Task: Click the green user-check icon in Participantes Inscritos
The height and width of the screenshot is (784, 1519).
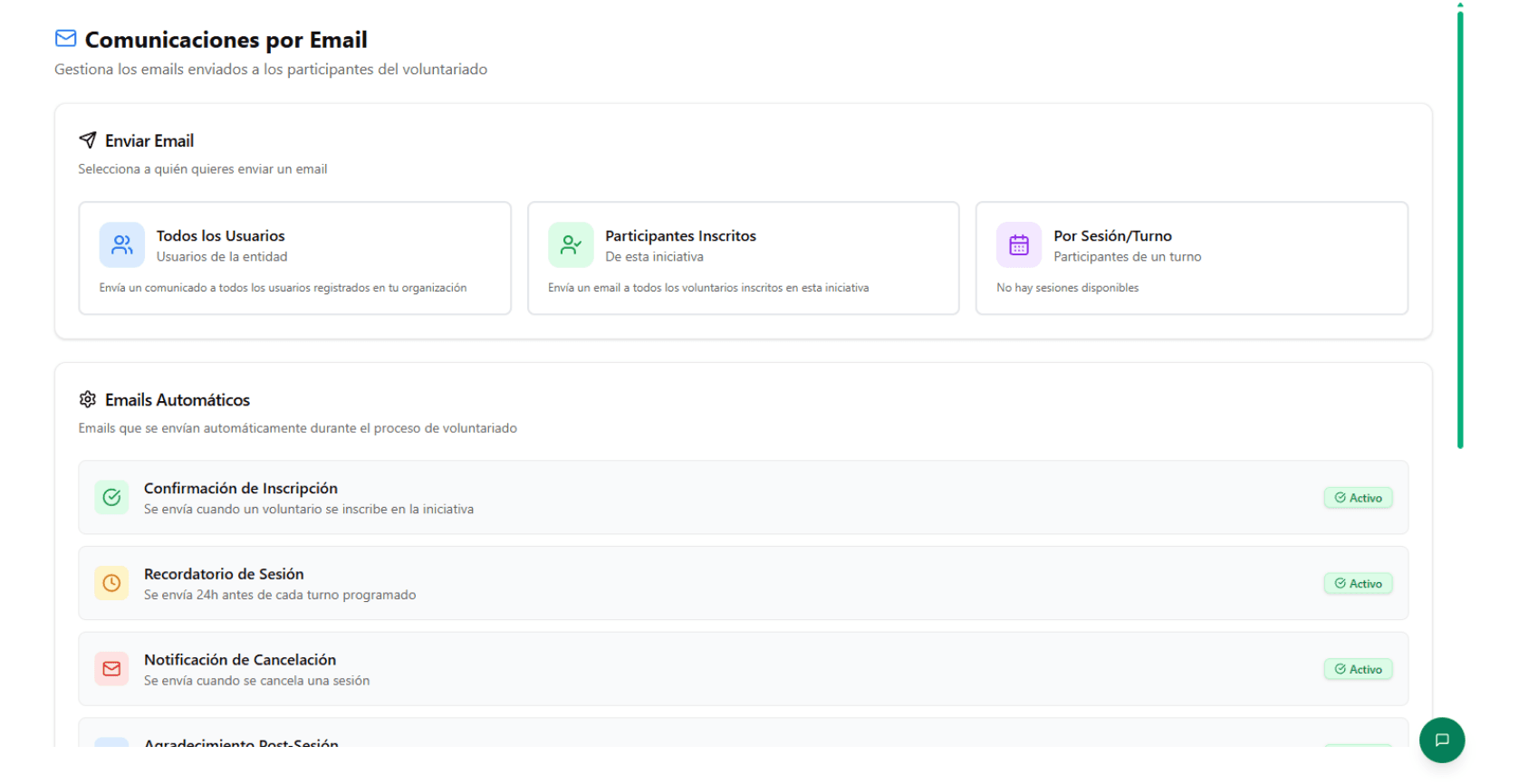Action: (571, 245)
